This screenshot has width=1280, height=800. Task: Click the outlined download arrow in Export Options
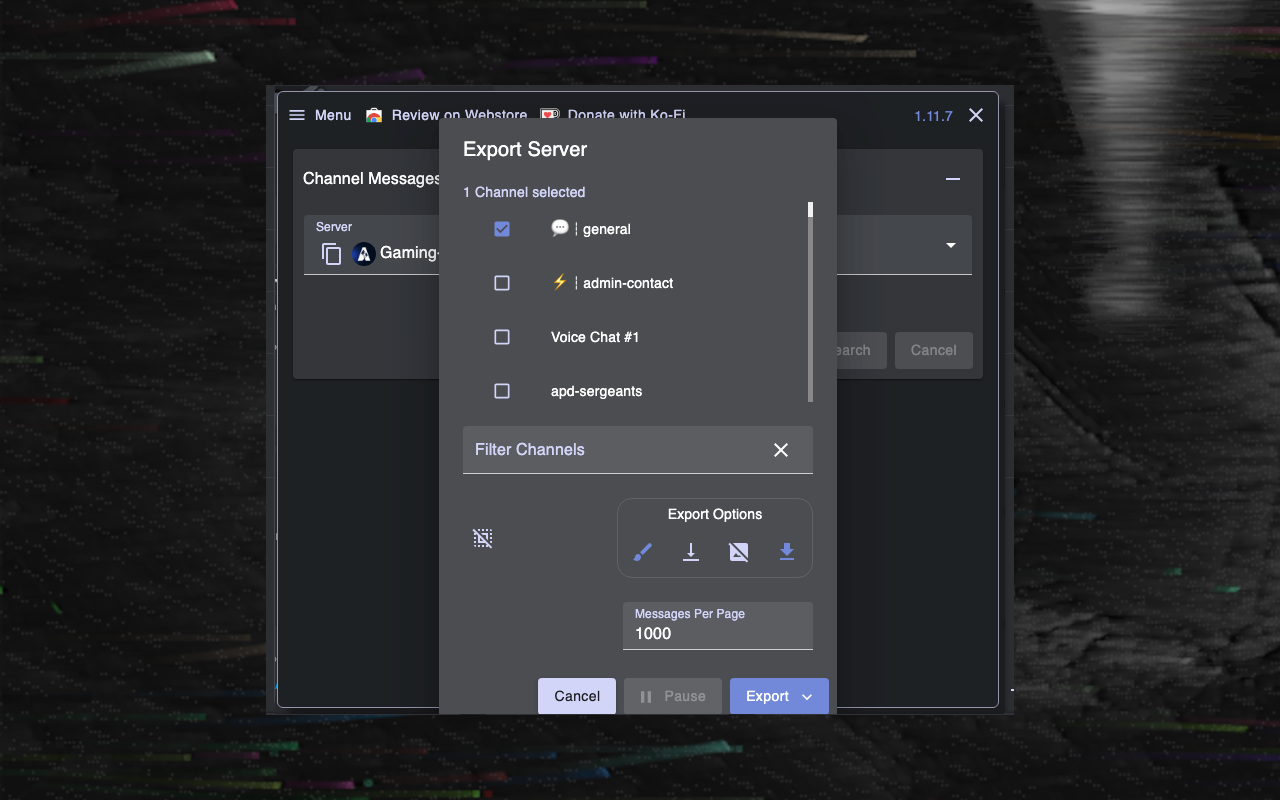click(691, 552)
